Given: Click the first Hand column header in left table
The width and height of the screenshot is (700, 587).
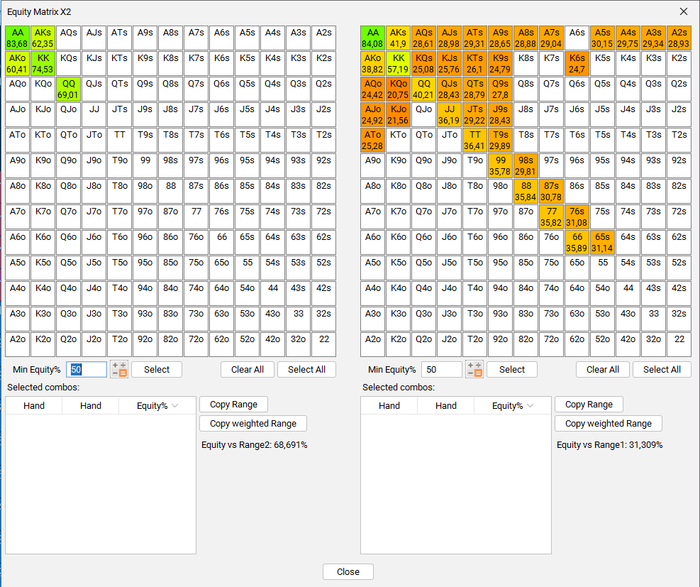Looking at the screenshot, I should 34,406.
